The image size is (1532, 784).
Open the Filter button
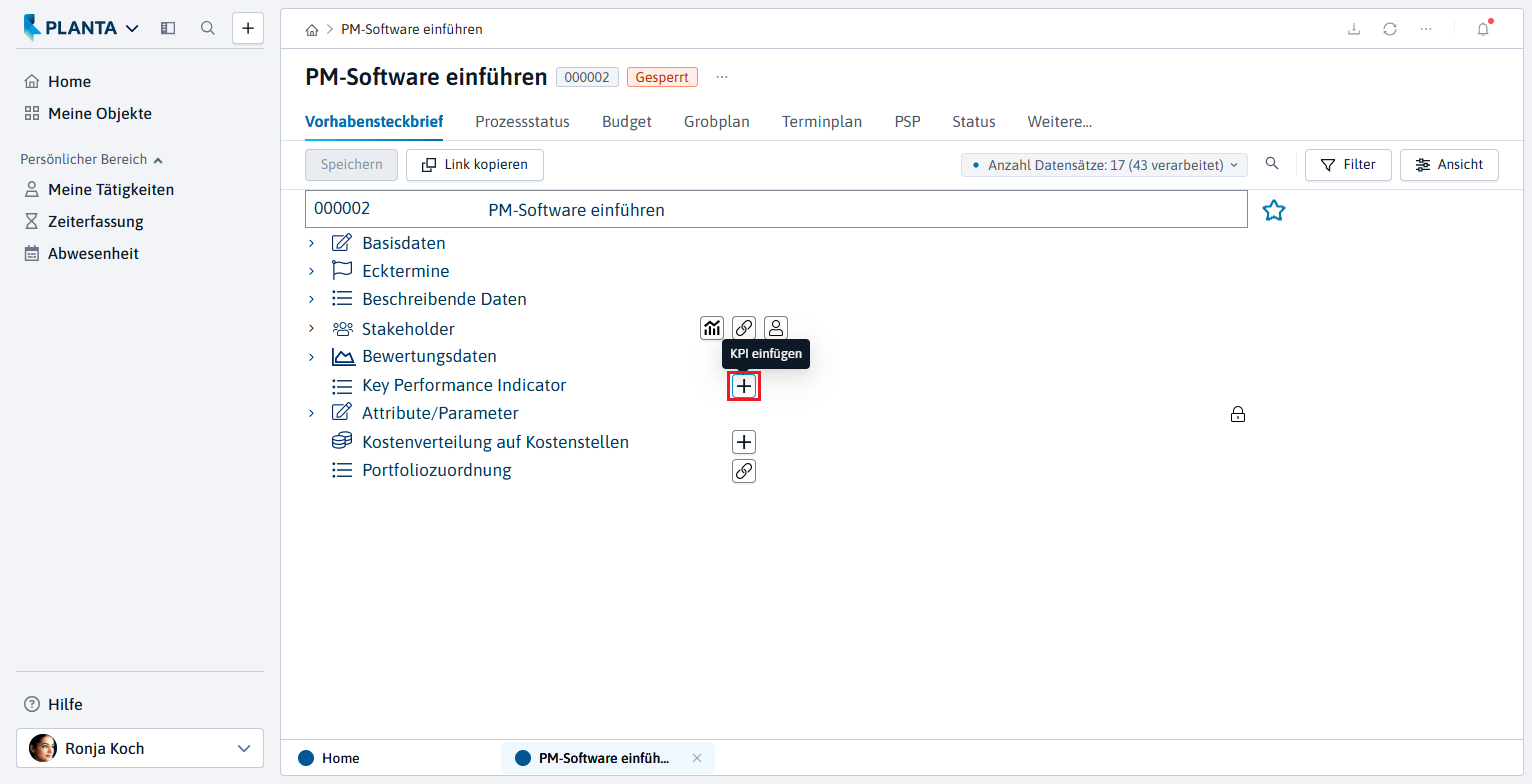[x=1349, y=165]
